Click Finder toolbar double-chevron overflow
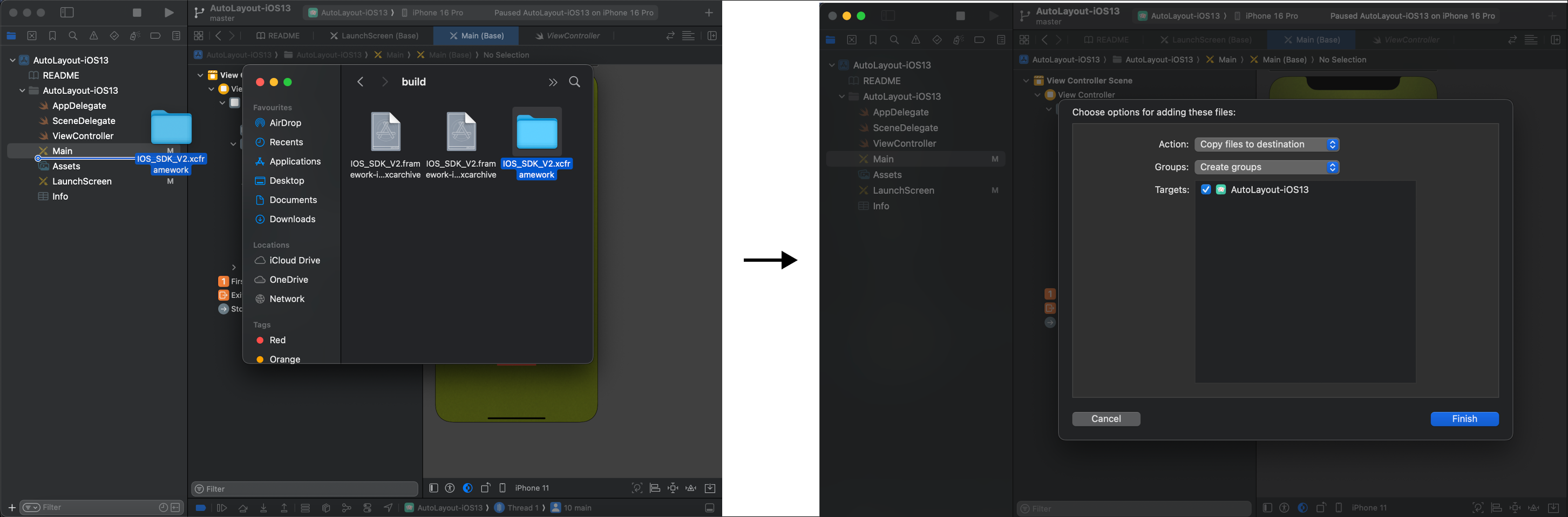 click(553, 82)
